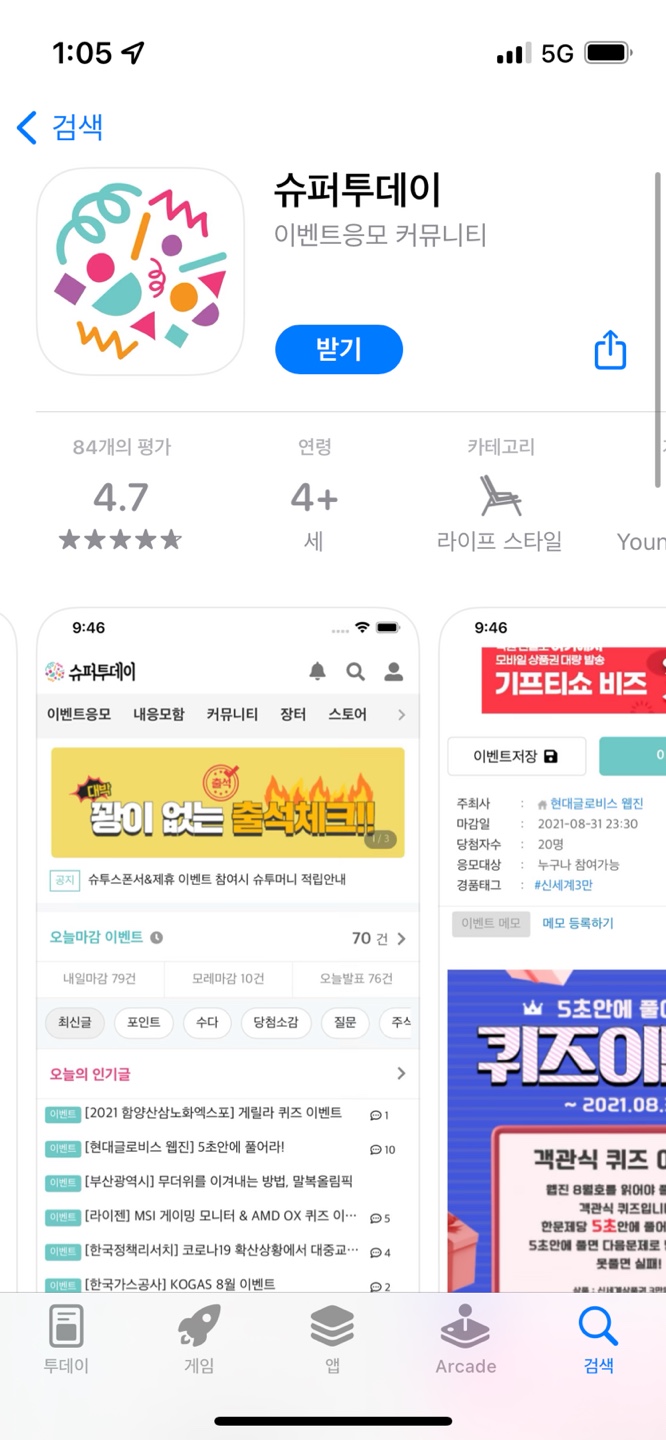Open the 슈퍼투데이 app icon
The image size is (666, 1440).
140,271
